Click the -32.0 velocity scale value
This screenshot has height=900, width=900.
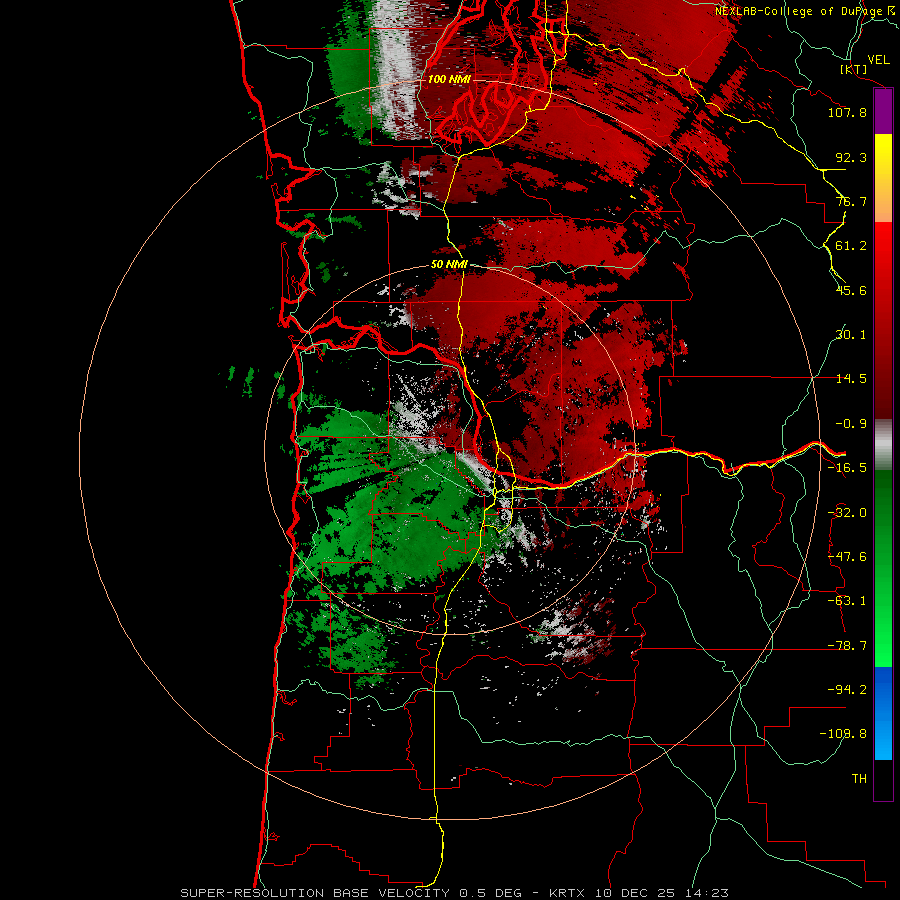click(x=847, y=513)
